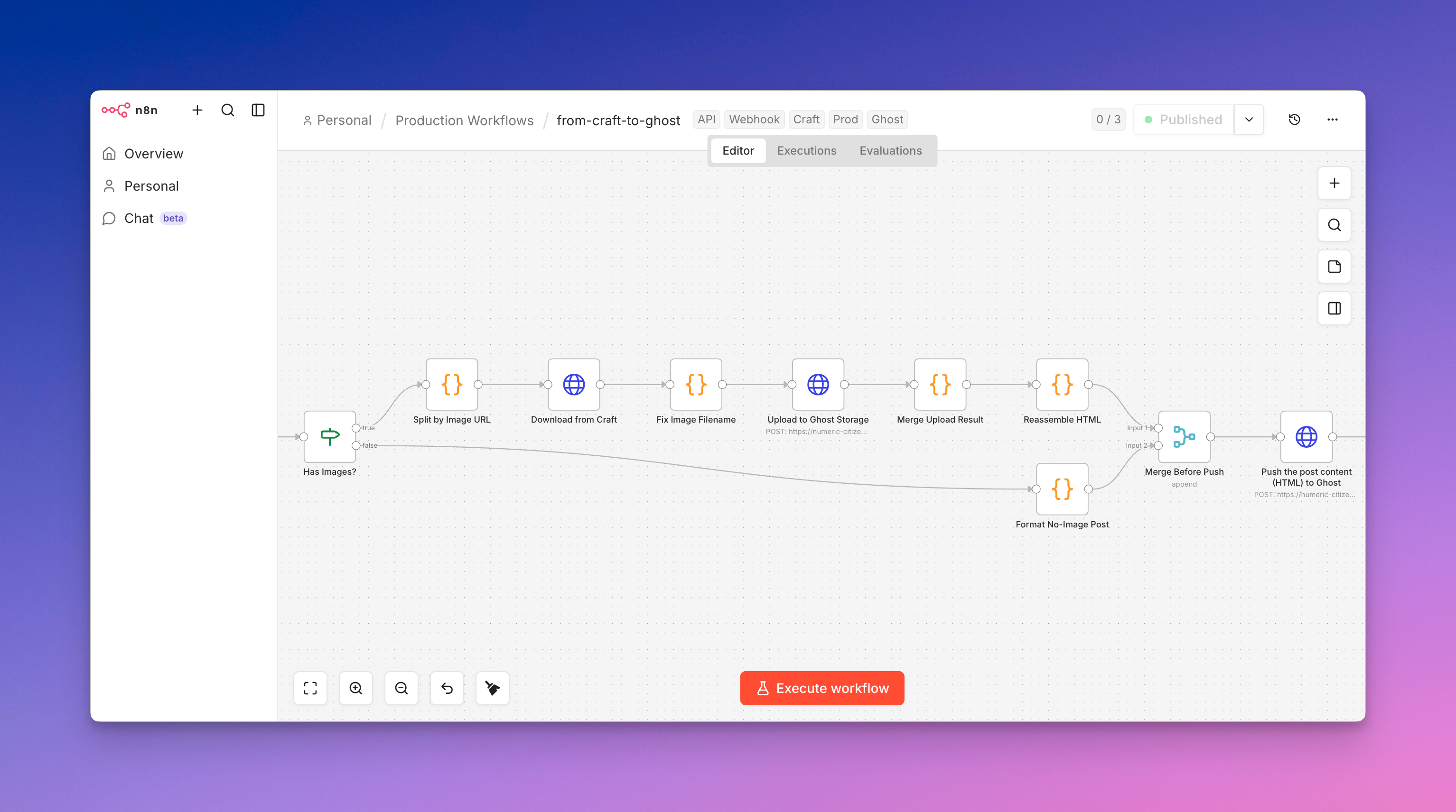The image size is (1456, 812).
Task: Open the create-new plus menu in sidebar
Action: tap(196, 110)
